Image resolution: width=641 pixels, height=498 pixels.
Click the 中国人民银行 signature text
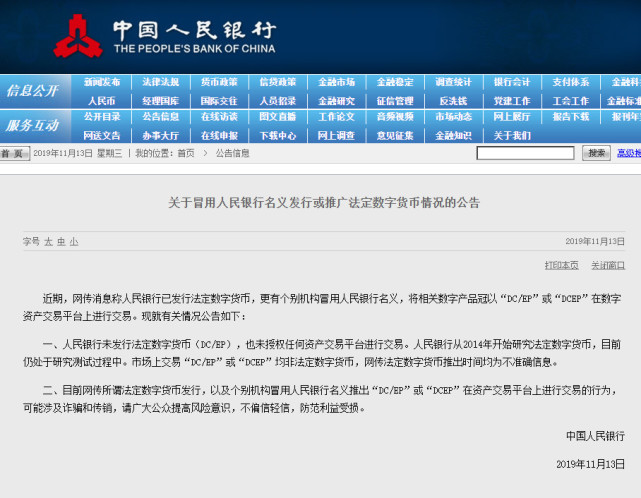(595, 436)
